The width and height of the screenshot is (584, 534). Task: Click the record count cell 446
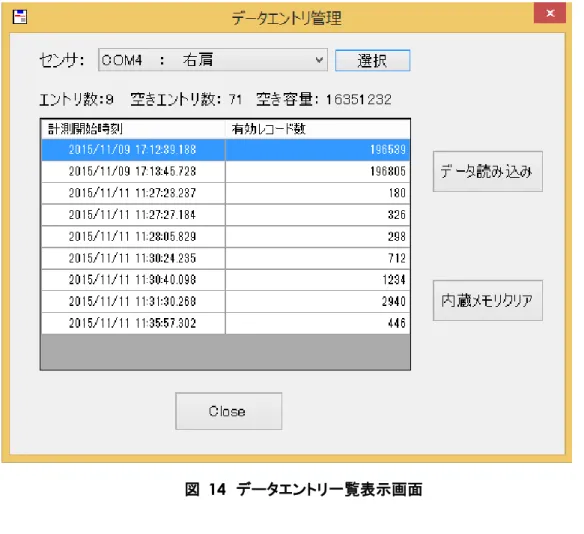tap(318, 323)
